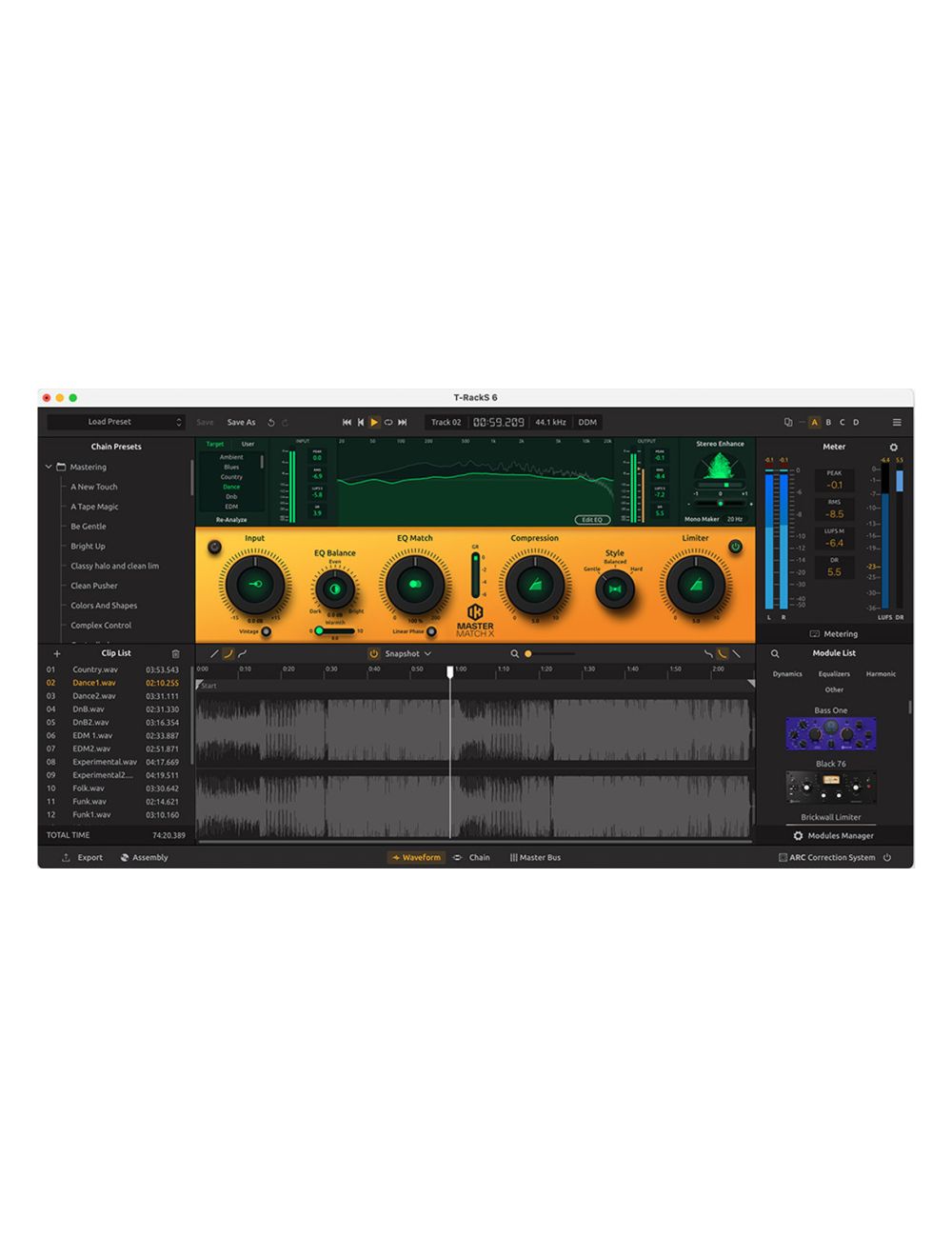Select the User tab in Master Match
Screen dimensions: 952x1257
247,444
